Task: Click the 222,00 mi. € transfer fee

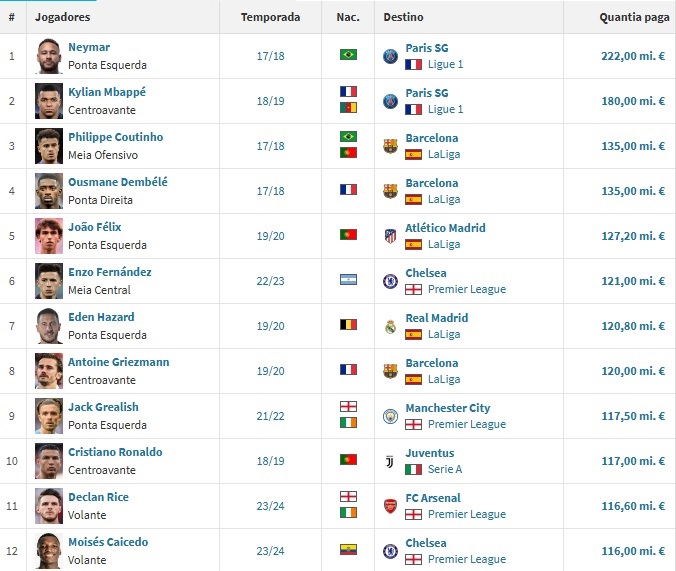Action: click(633, 56)
